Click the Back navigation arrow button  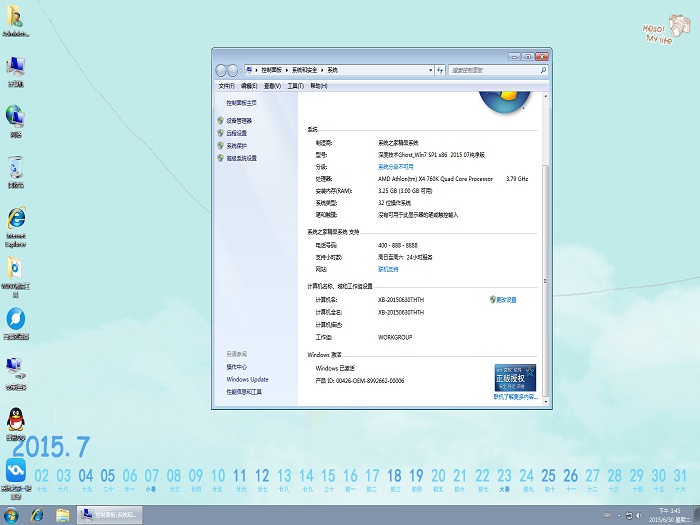coord(222,70)
